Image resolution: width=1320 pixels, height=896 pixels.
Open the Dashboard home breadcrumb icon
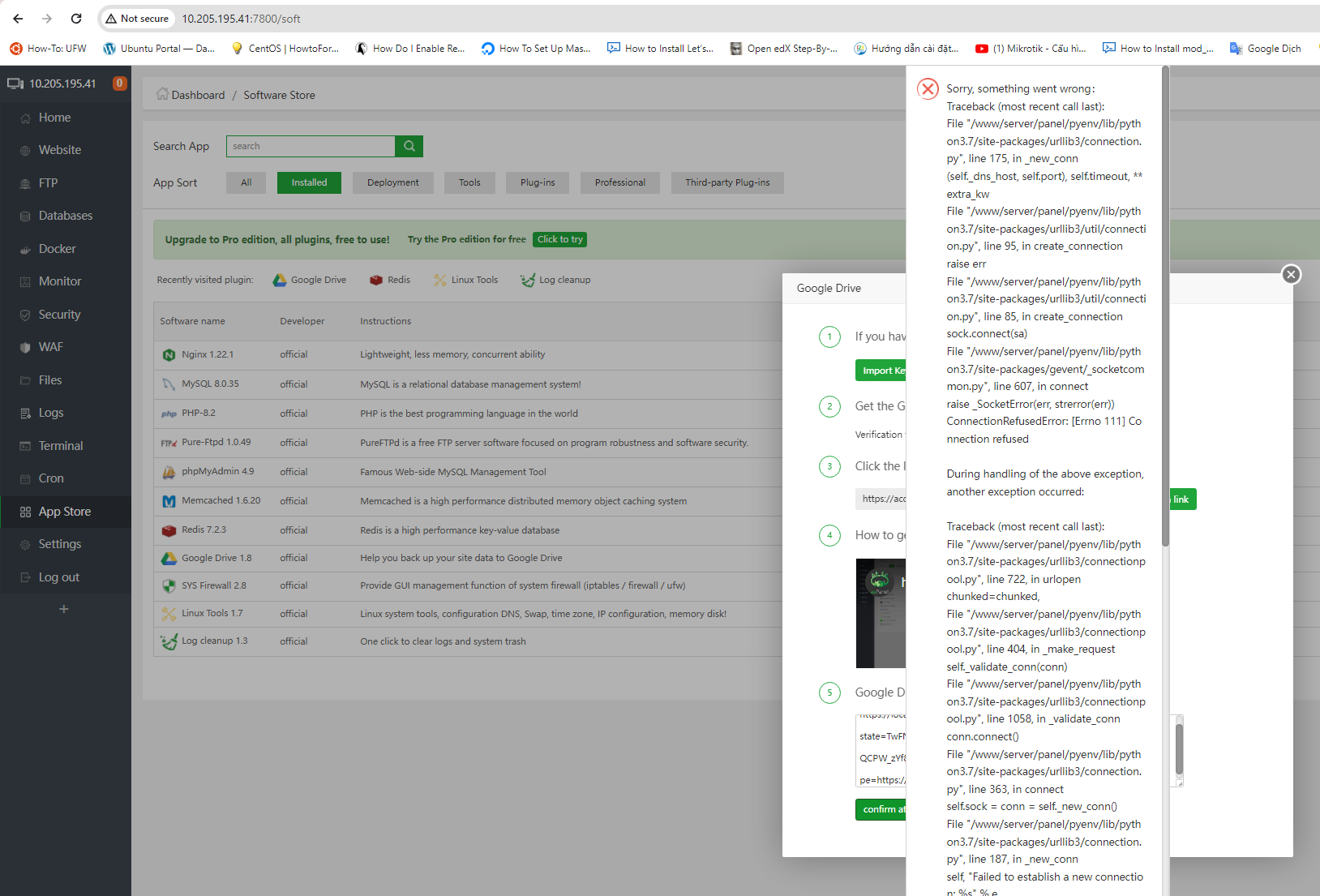pyautogui.click(x=162, y=94)
